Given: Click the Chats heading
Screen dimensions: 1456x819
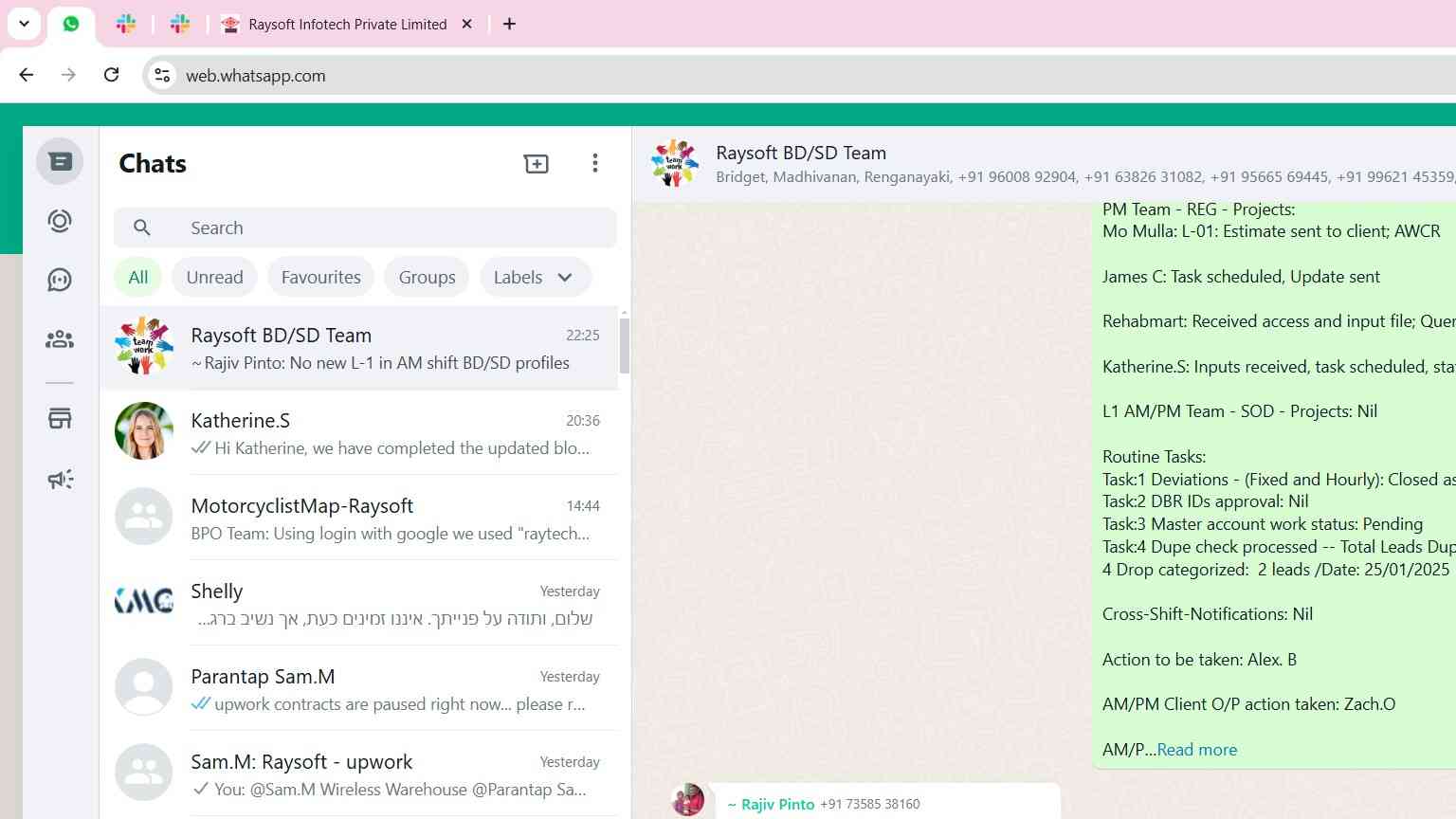Looking at the screenshot, I should click(153, 163).
